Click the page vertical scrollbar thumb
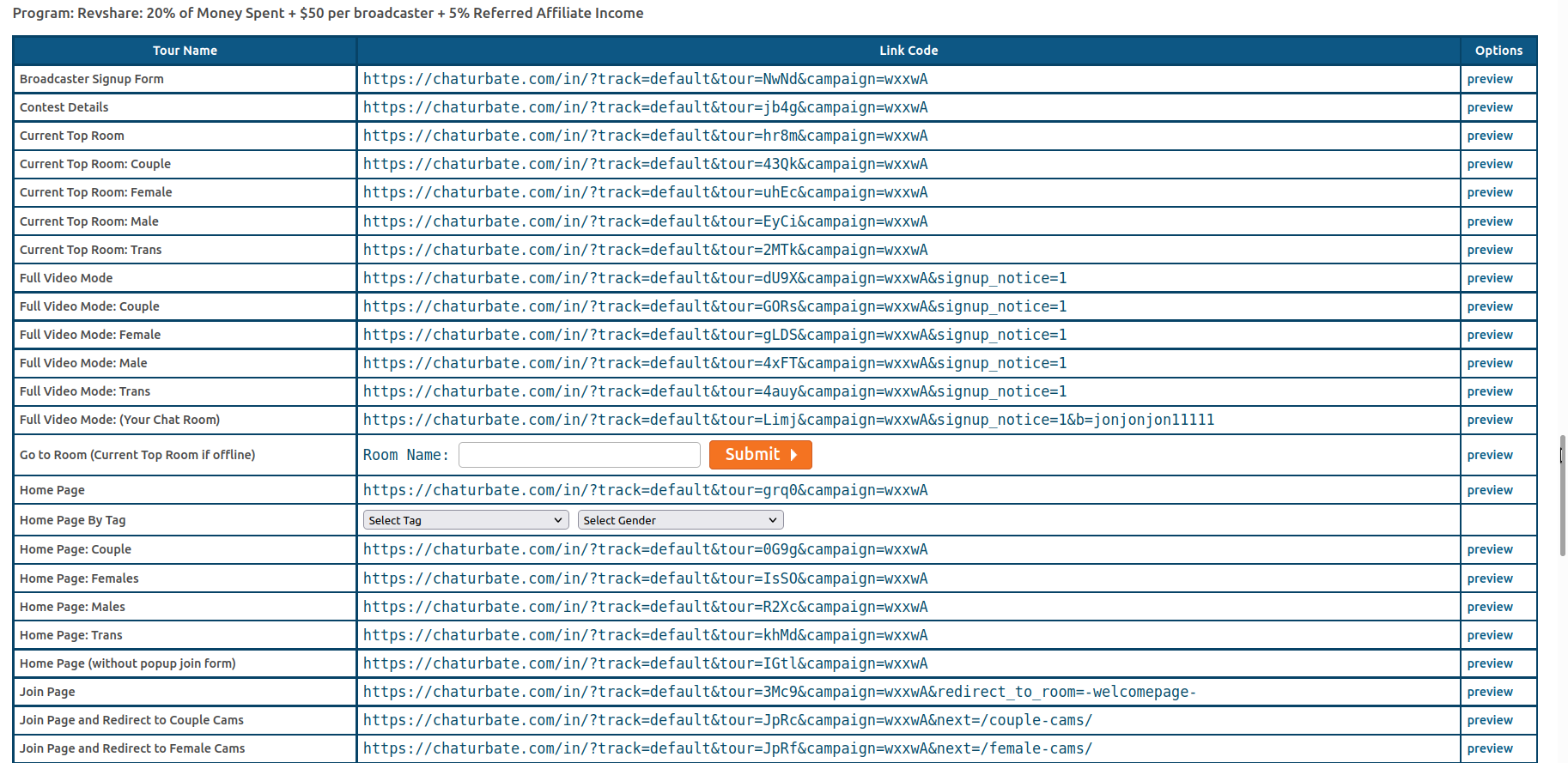 coord(1562,495)
